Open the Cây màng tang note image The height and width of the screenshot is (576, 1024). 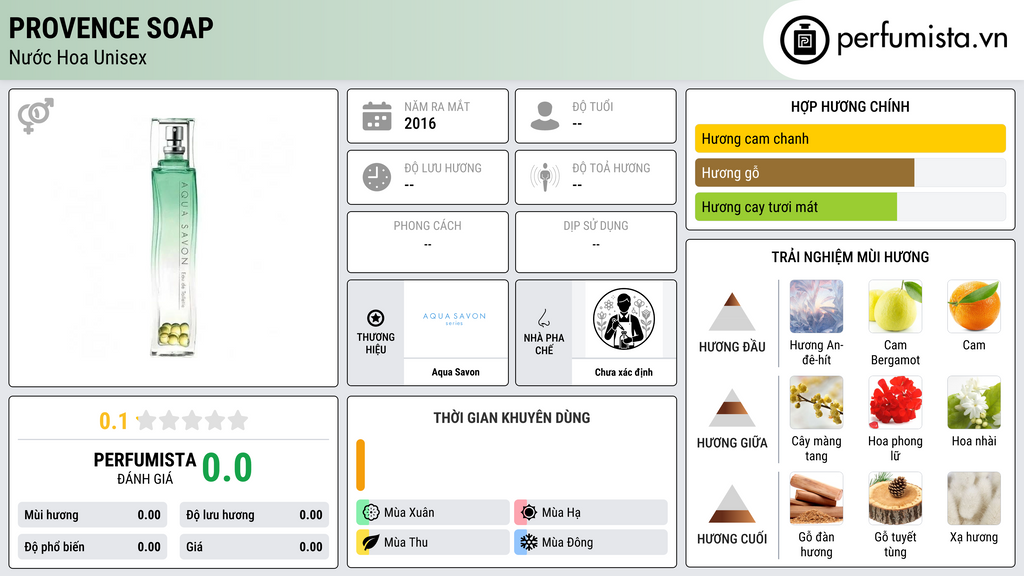point(816,403)
